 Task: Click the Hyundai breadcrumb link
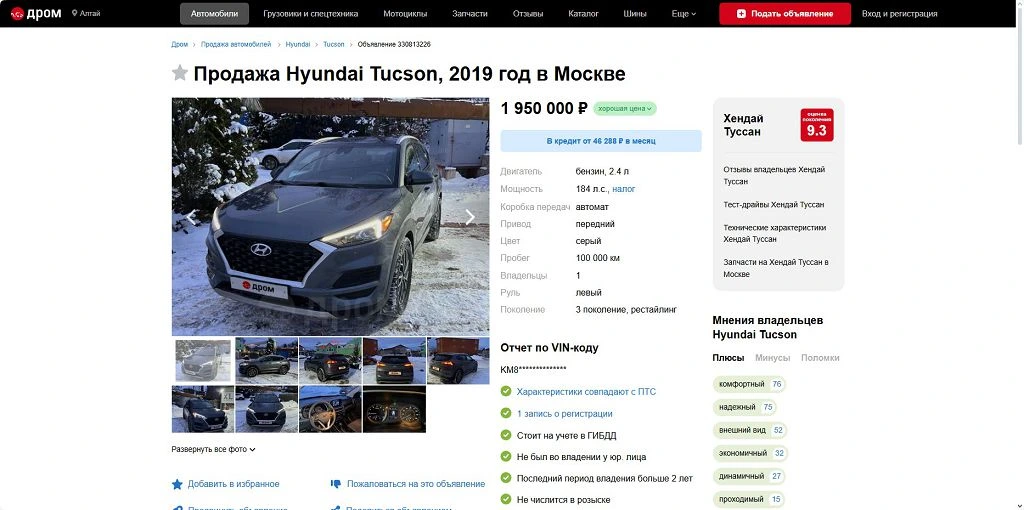click(x=298, y=44)
